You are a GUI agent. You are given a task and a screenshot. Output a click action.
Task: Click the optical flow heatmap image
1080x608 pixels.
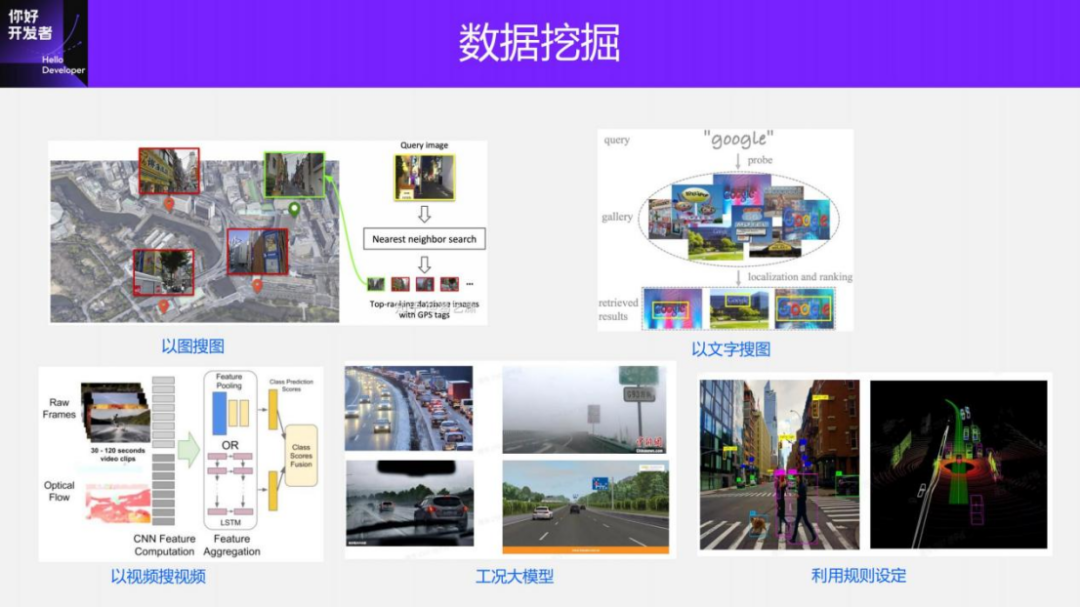(x=118, y=503)
